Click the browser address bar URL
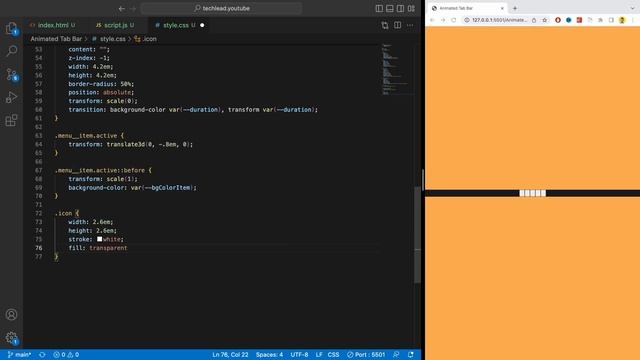The height and width of the screenshot is (360, 640). 499,20
